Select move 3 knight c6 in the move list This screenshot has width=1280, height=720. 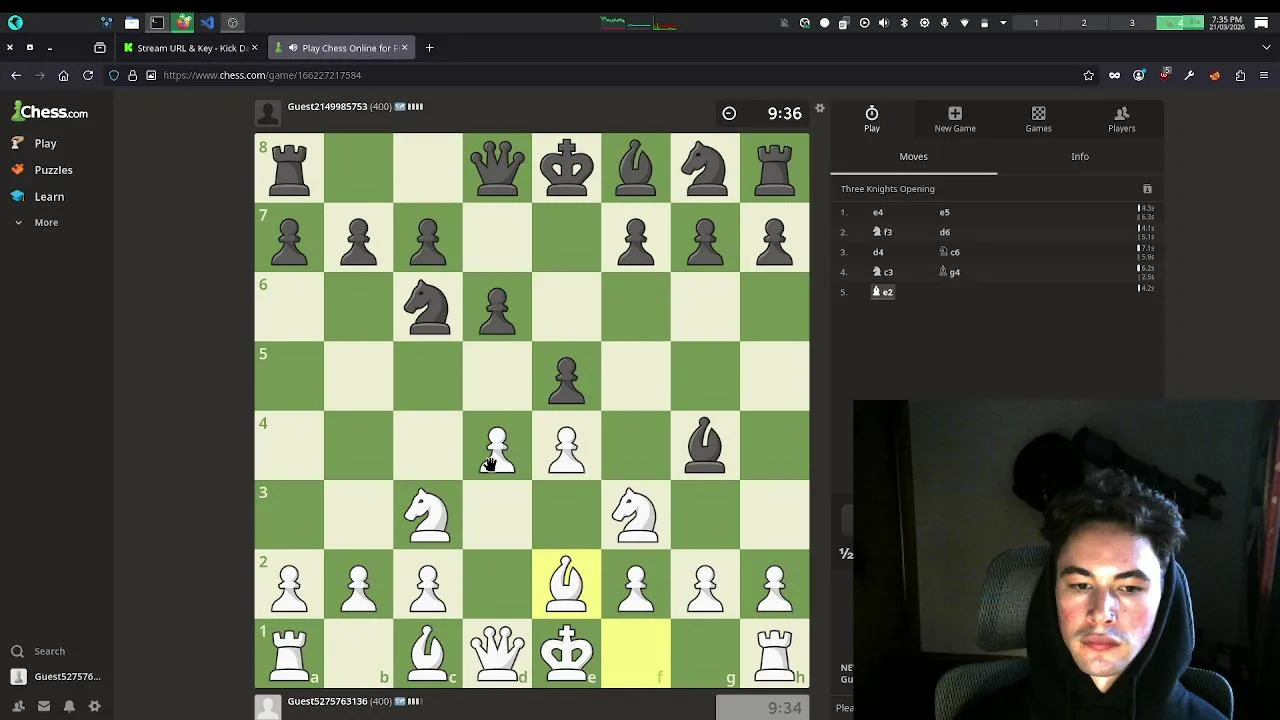(949, 252)
